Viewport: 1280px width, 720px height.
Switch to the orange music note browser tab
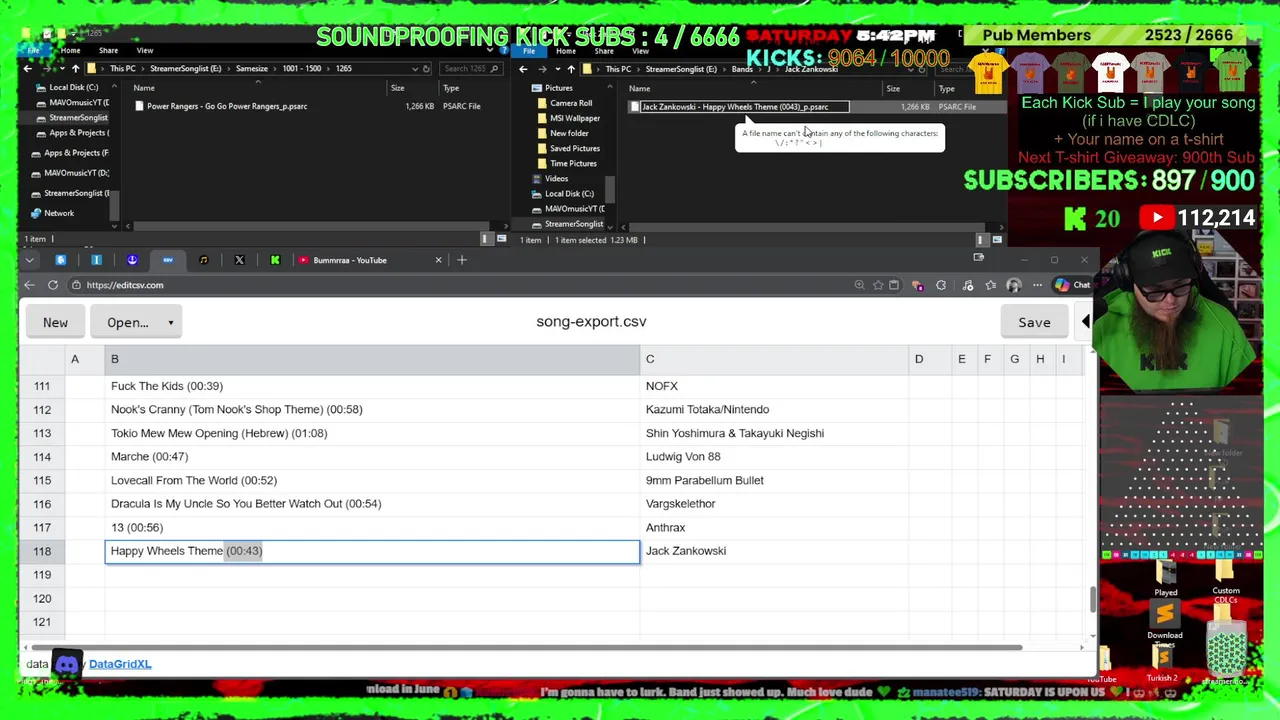coord(203,260)
